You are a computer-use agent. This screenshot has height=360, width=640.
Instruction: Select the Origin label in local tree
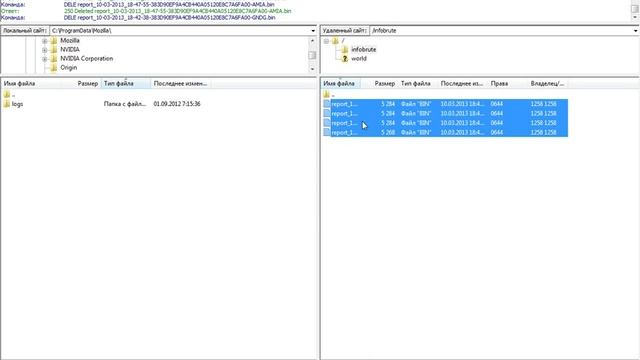(x=69, y=67)
